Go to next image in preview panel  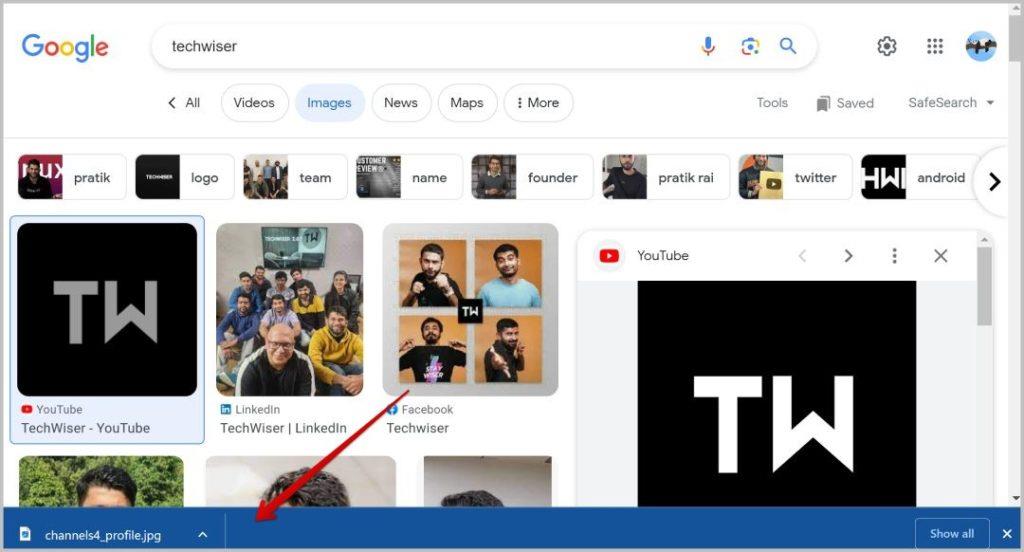[848, 256]
